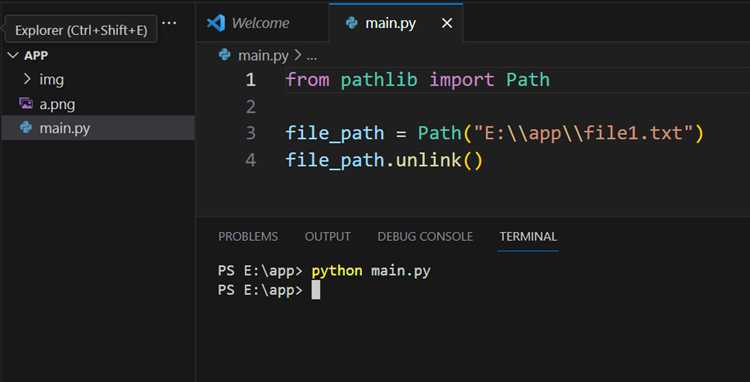Click the Python icon beside main.py in explorer
The image size is (750, 382).
[x=25, y=128]
